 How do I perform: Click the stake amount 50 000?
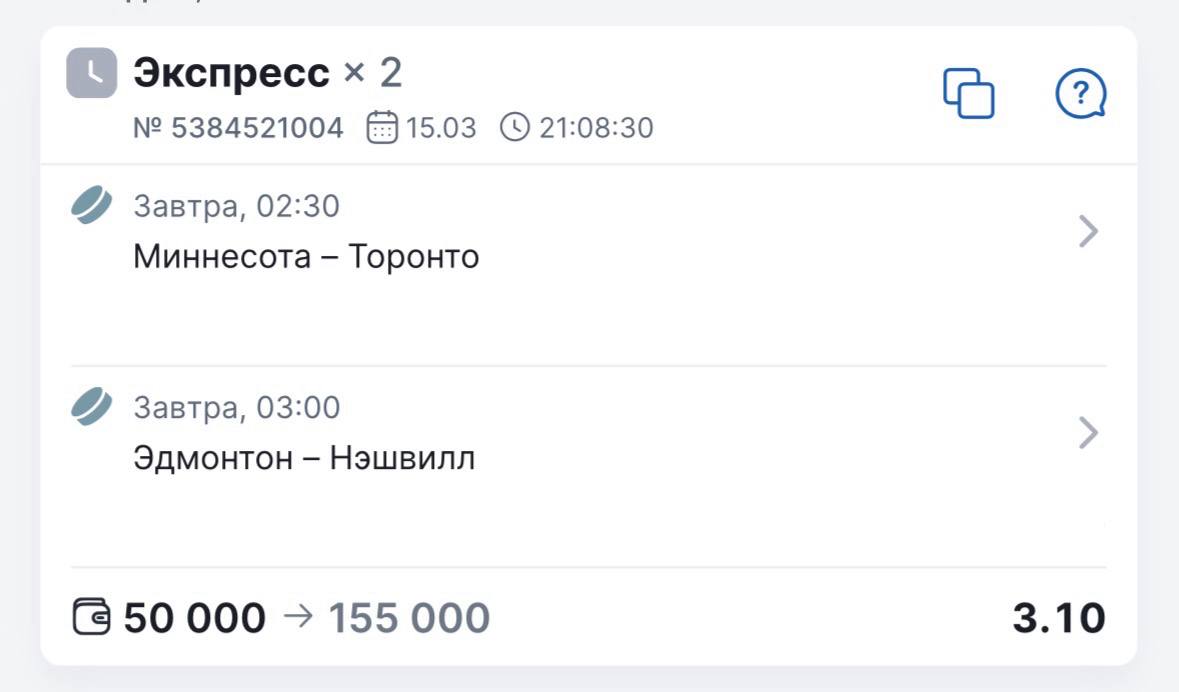pyautogui.click(x=195, y=618)
